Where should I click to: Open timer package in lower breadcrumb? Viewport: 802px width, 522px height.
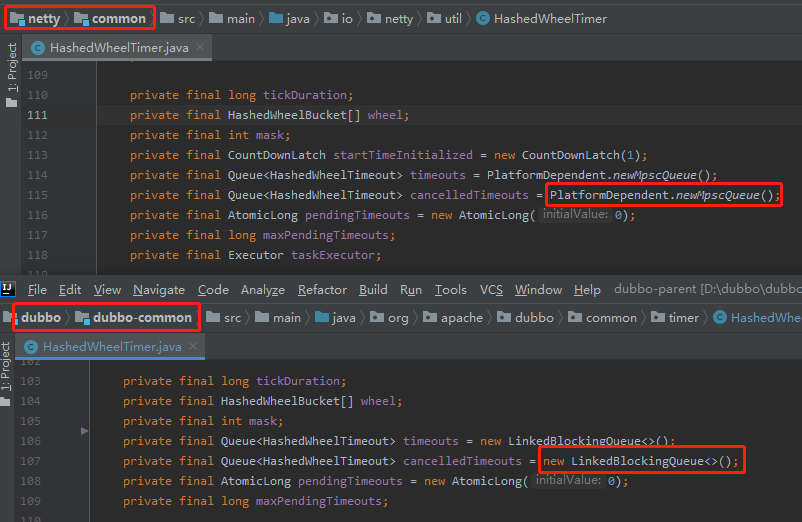[x=675, y=317]
